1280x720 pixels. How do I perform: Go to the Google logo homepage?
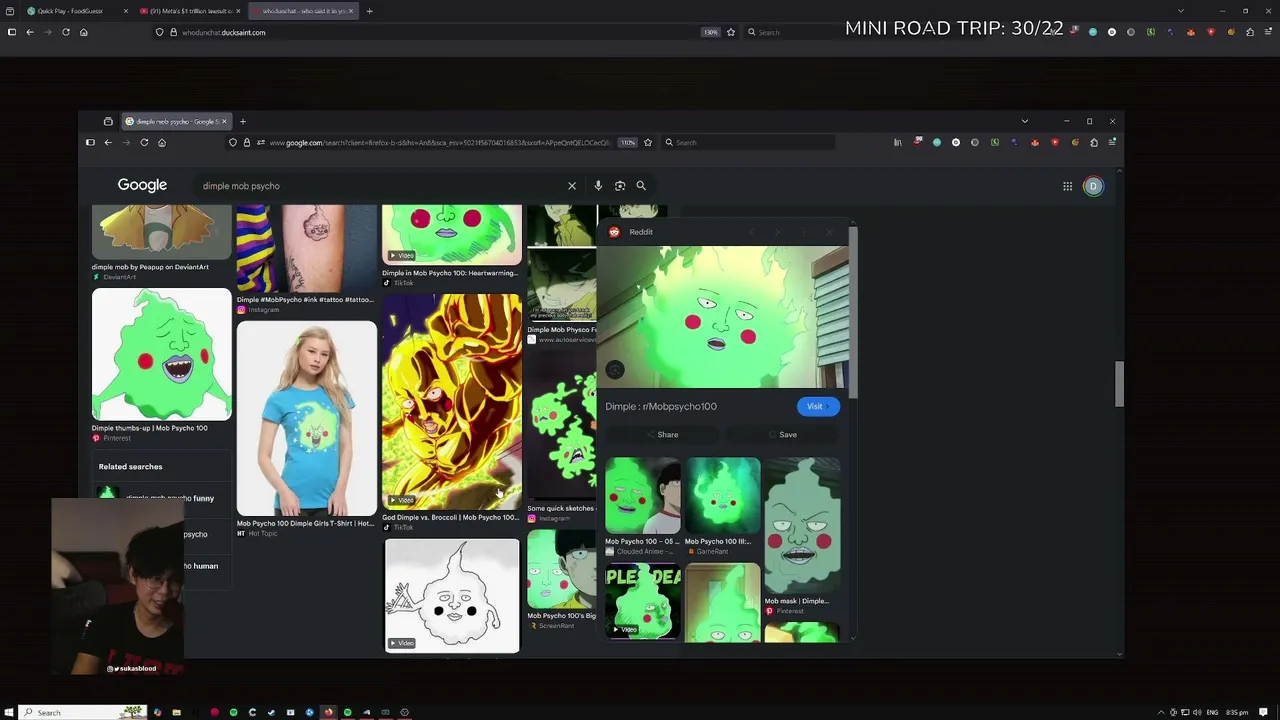click(x=142, y=185)
